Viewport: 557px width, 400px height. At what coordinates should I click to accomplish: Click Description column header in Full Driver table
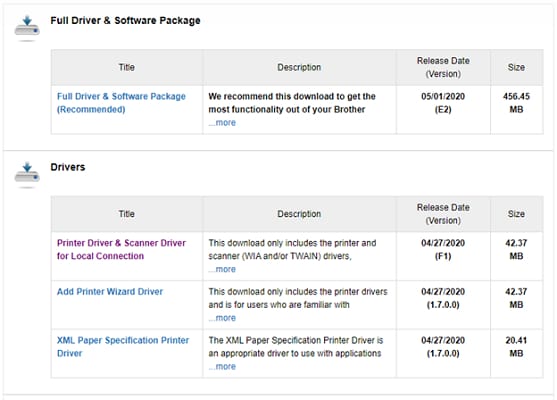(x=299, y=67)
